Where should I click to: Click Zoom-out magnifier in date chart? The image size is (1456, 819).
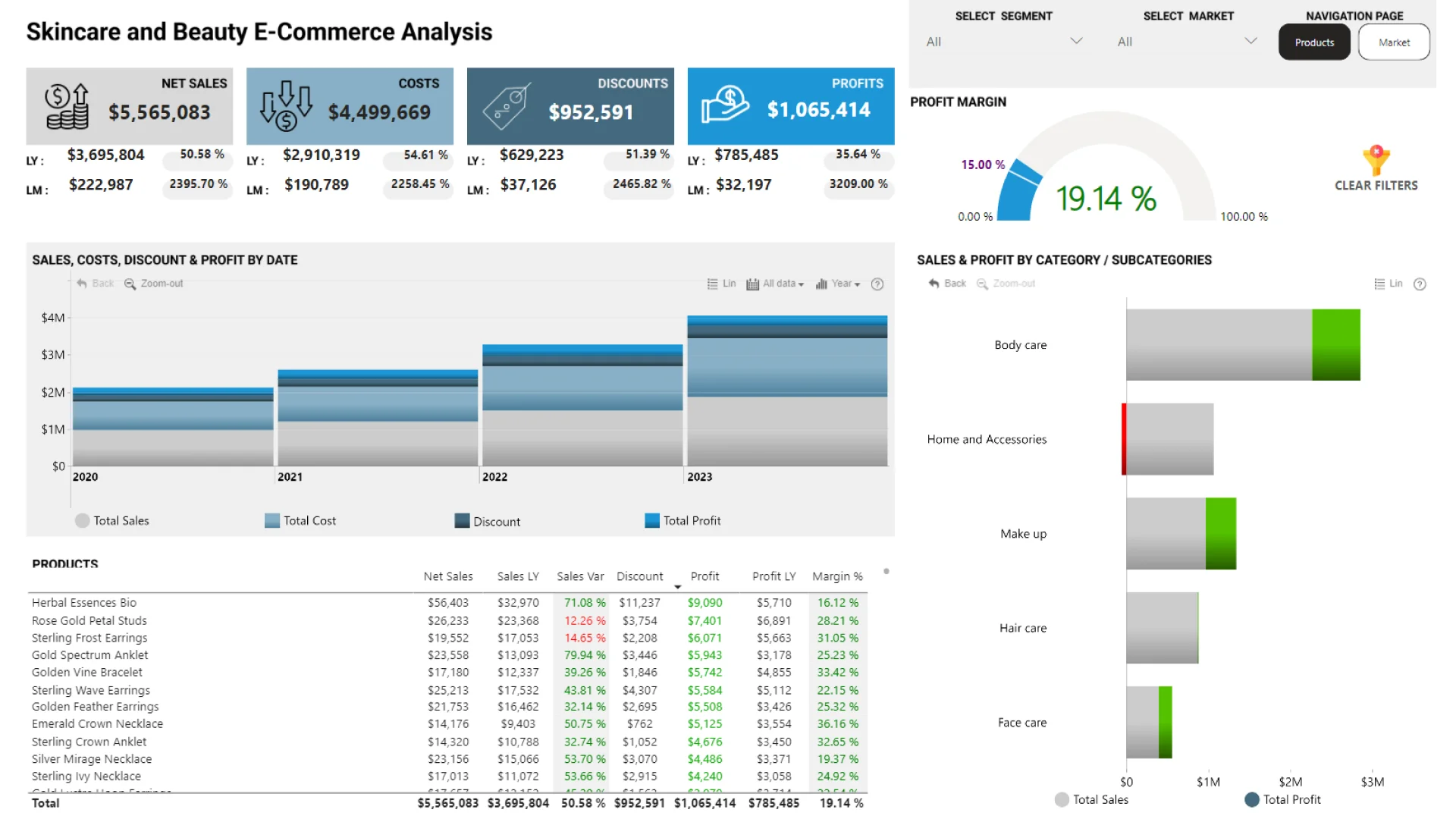(154, 284)
